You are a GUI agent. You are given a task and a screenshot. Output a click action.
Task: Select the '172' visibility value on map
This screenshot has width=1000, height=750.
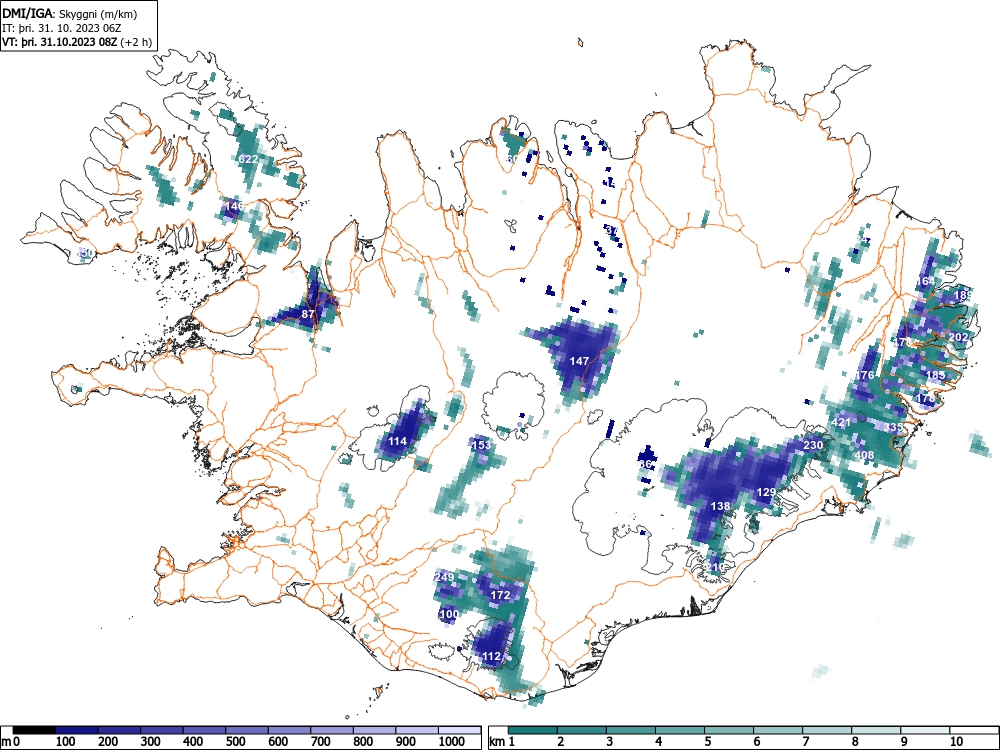(x=501, y=595)
